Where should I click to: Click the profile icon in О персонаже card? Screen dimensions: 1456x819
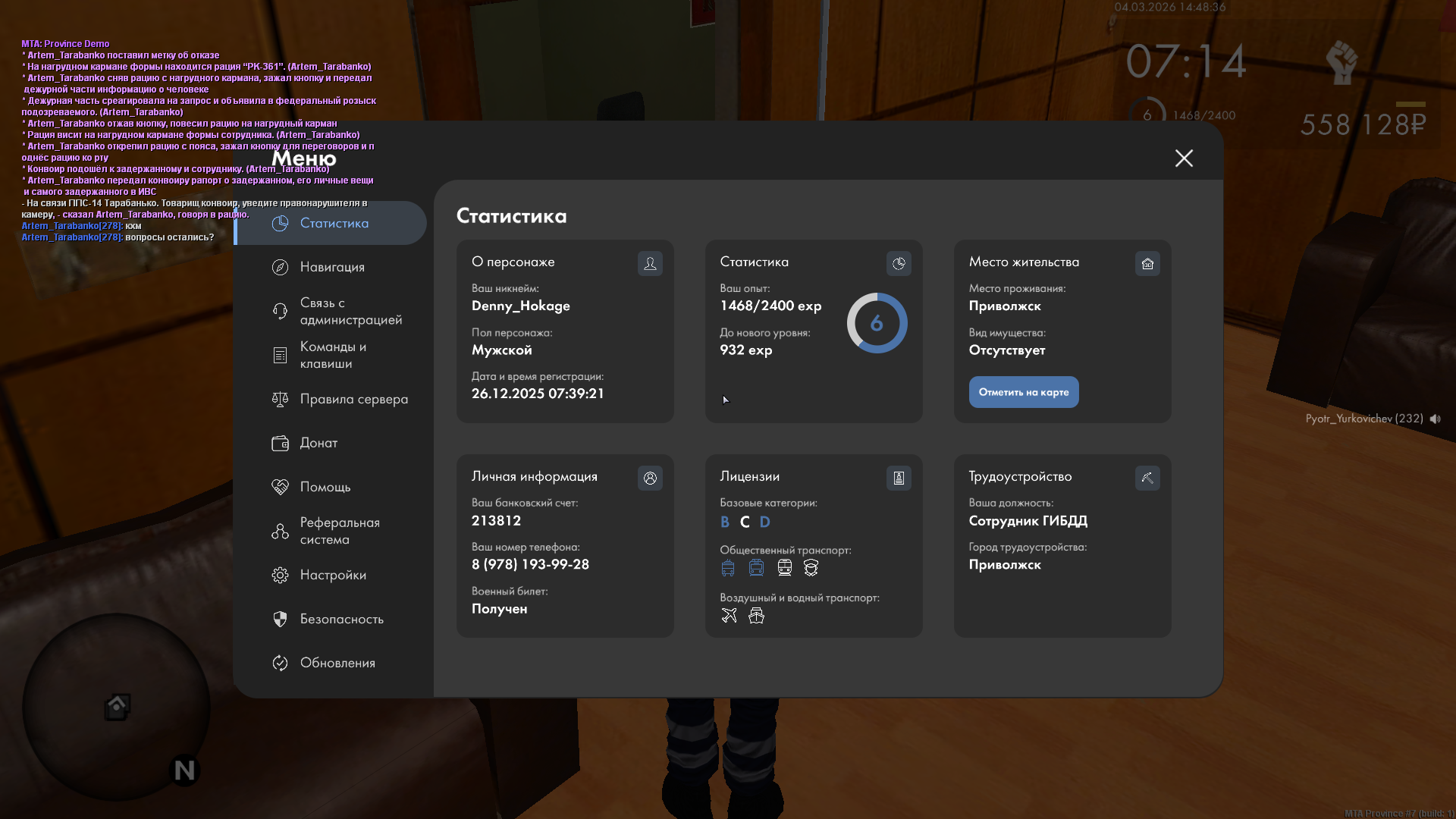click(650, 263)
